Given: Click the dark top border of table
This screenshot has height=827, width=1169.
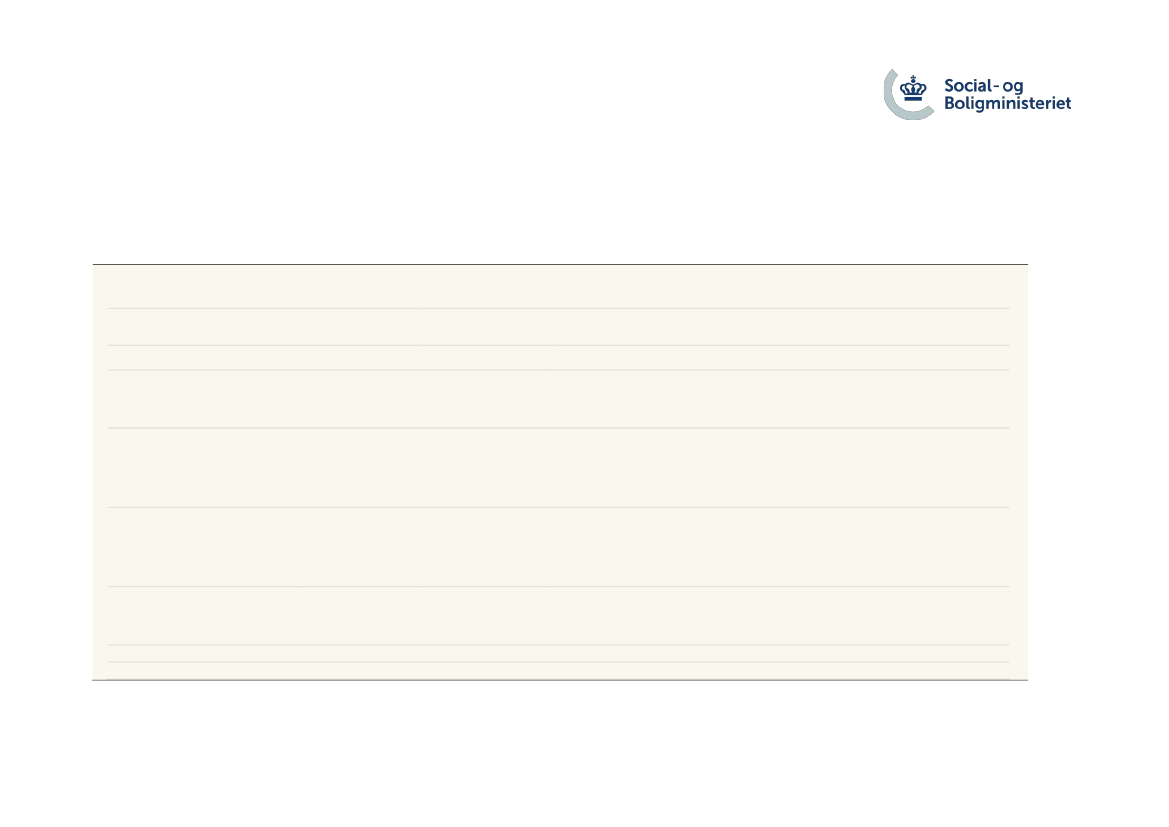Looking at the screenshot, I should pyautogui.click(x=560, y=264).
